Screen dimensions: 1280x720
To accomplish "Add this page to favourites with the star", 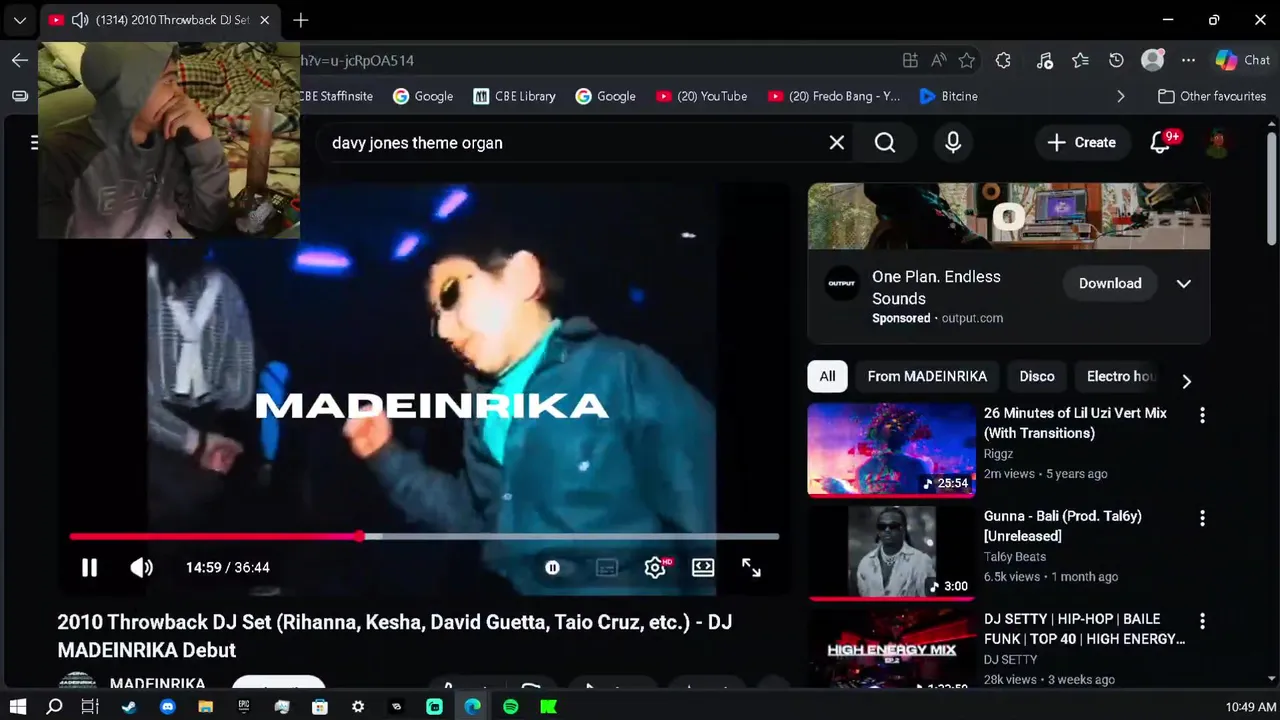I will click(x=966, y=60).
